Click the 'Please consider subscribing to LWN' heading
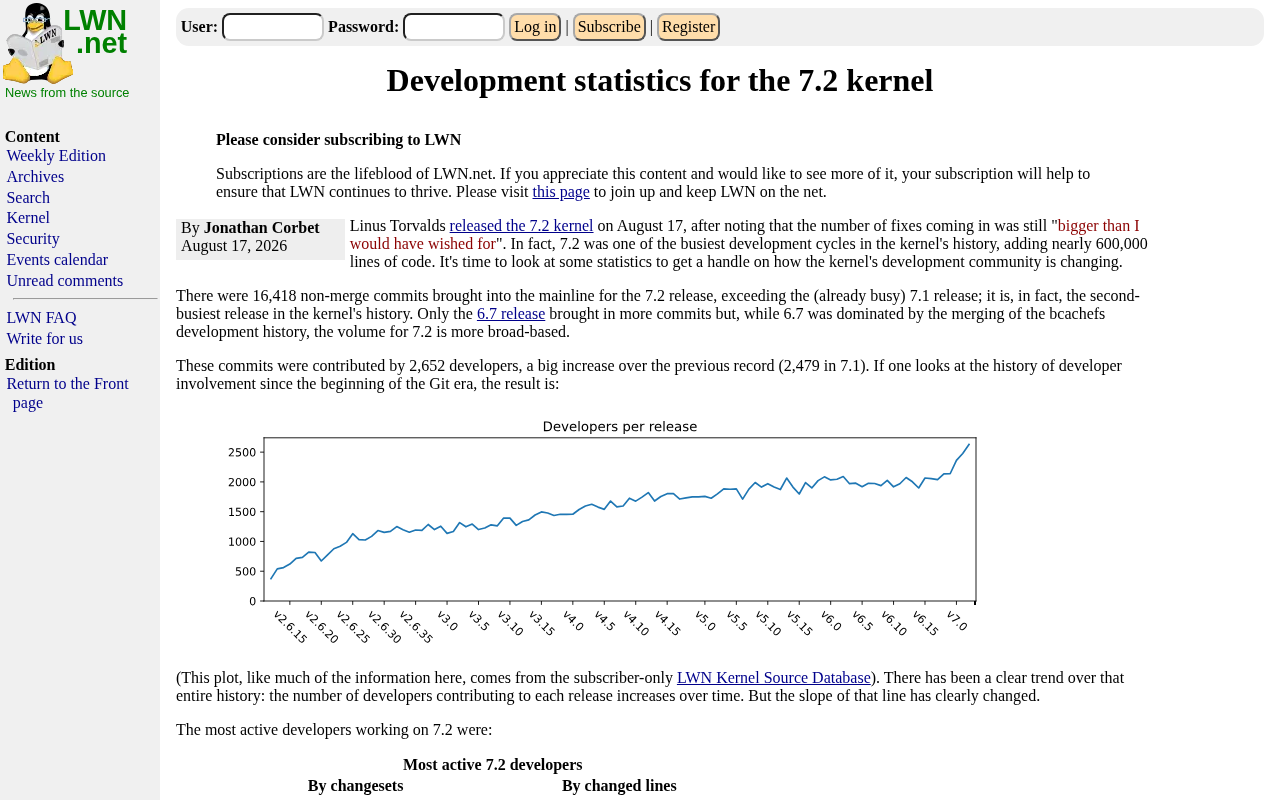The height and width of the screenshot is (800, 1280). click(x=339, y=140)
